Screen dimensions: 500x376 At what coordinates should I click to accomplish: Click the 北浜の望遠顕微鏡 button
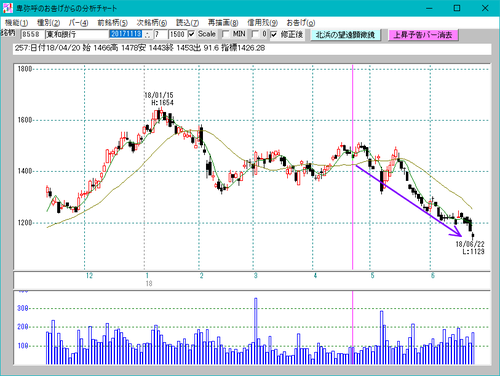click(x=346, y=35)
